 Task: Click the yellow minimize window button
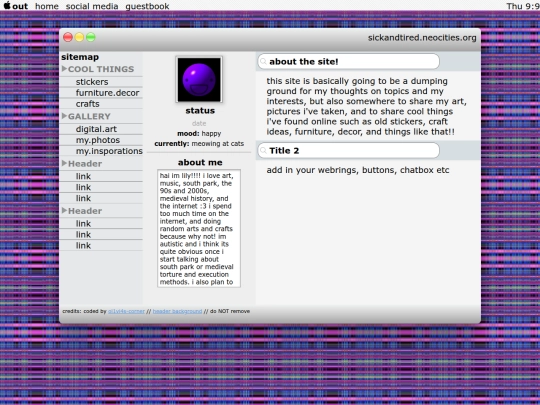tap(80, 37)
